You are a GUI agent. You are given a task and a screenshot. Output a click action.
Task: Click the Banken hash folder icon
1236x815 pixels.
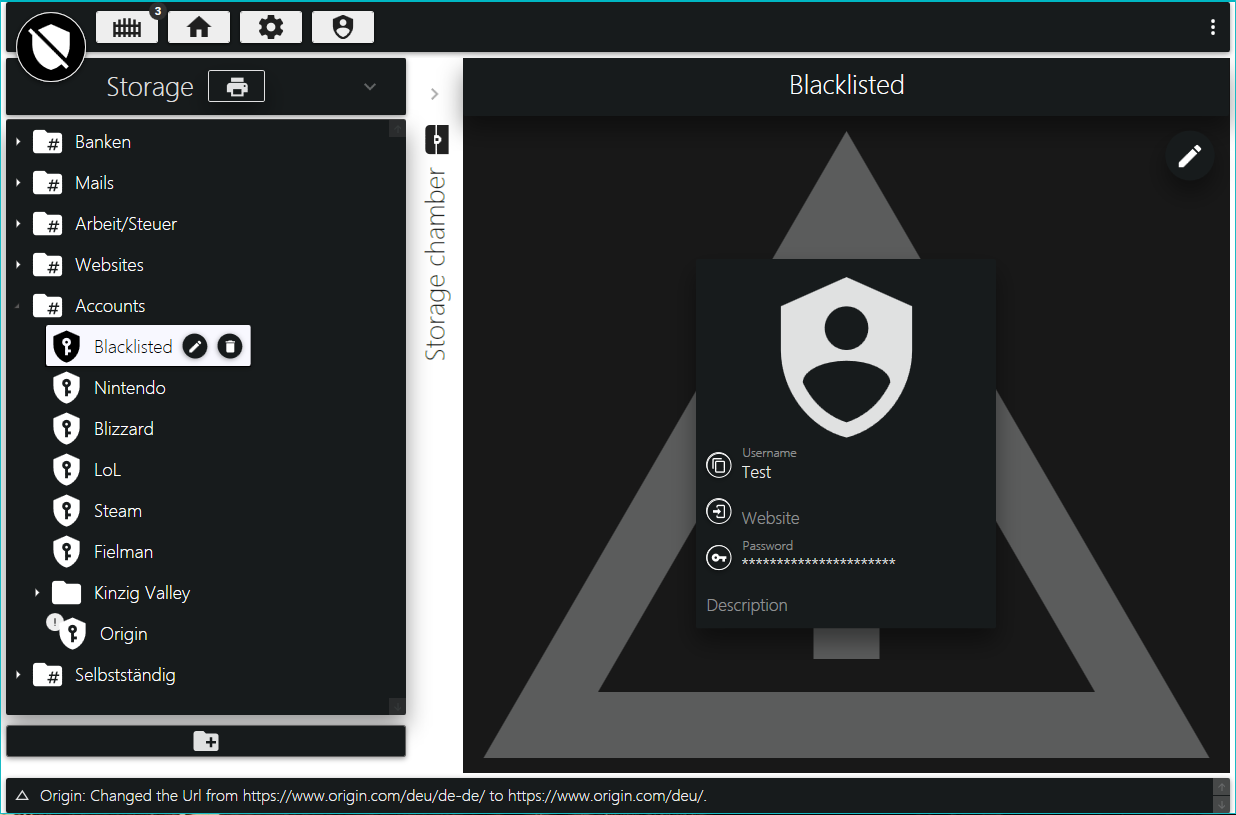(x=48, y=142)
